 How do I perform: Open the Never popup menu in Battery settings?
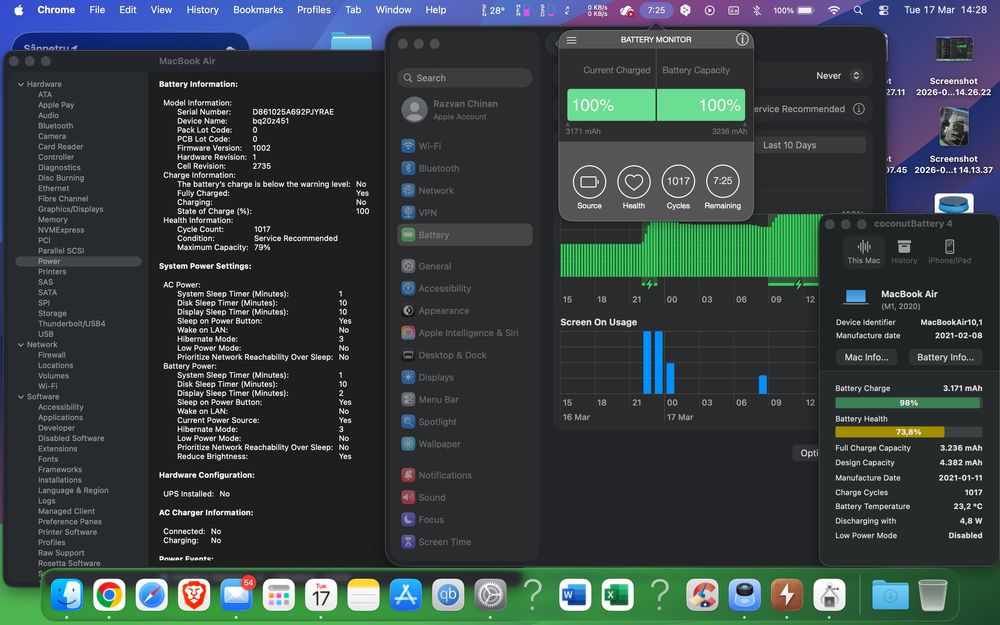[x=838, y=75]
